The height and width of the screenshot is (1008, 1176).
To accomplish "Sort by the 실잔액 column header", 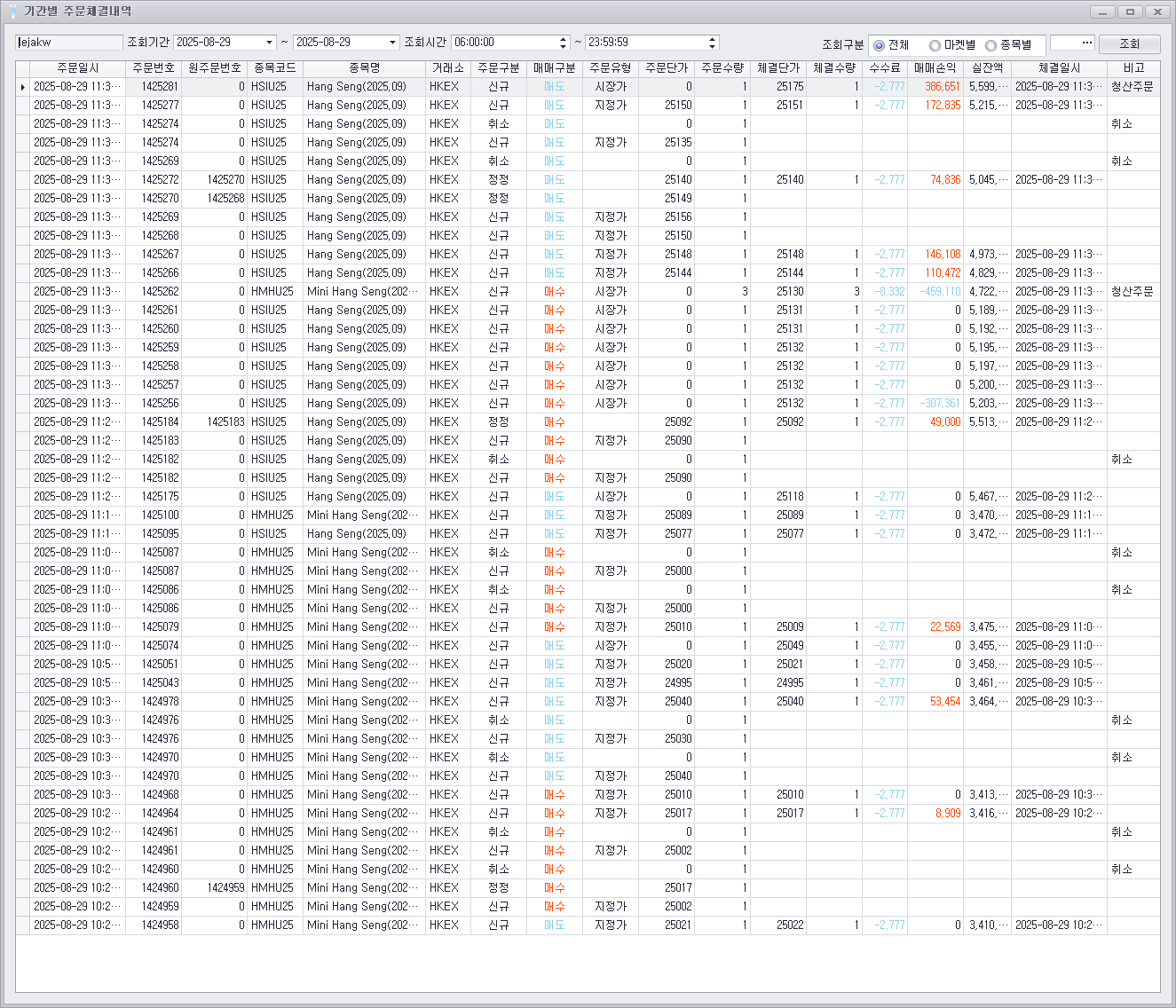I will point(988,68).
